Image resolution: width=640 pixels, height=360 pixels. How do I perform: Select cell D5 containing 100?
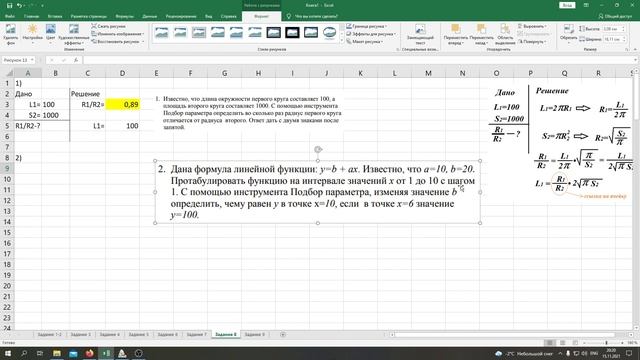click(122, 126)
